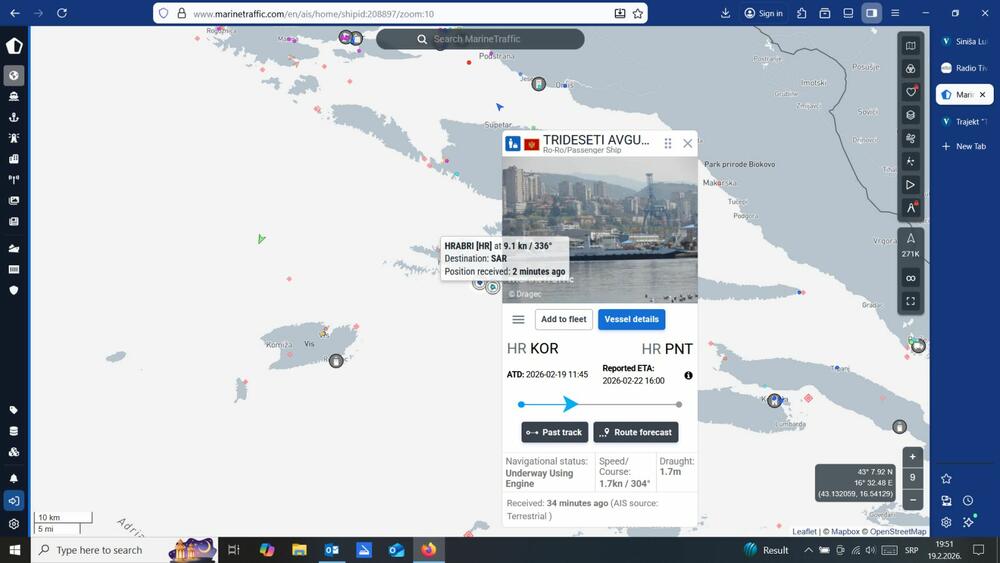Viewport: 1000px width, 563px height.
Task: Toggle the vessel names display in map toolbar
Action: point(910,209)
